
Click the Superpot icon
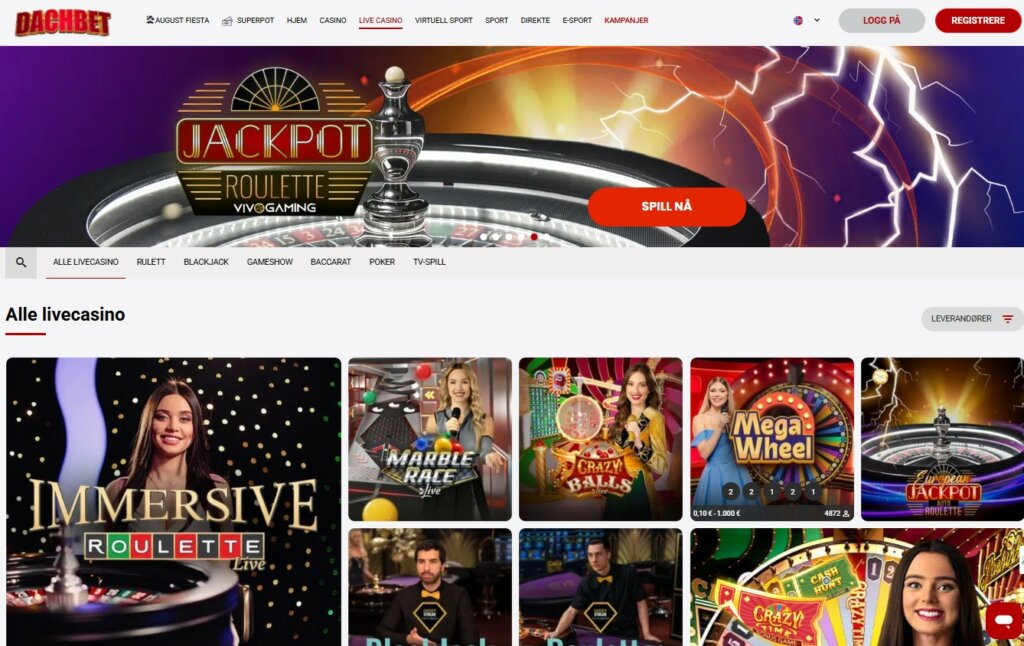click(227, 21)
